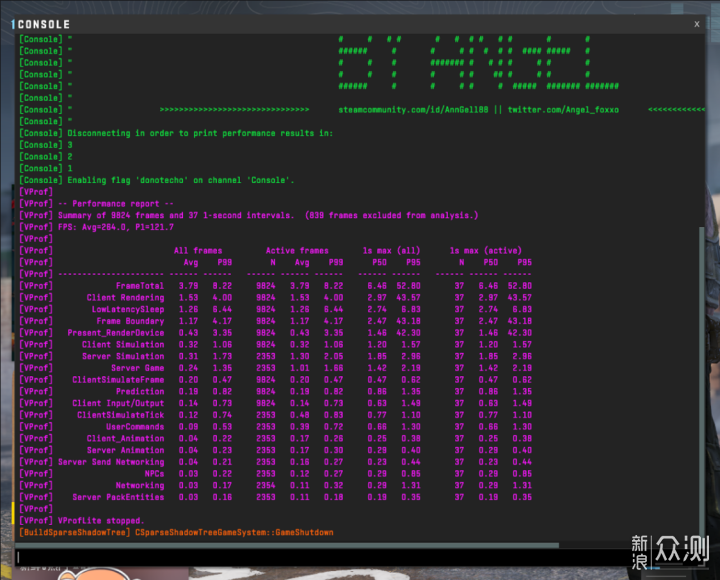
Task: Click the ClientSimulateTick row label
Action: coord(120,415)
